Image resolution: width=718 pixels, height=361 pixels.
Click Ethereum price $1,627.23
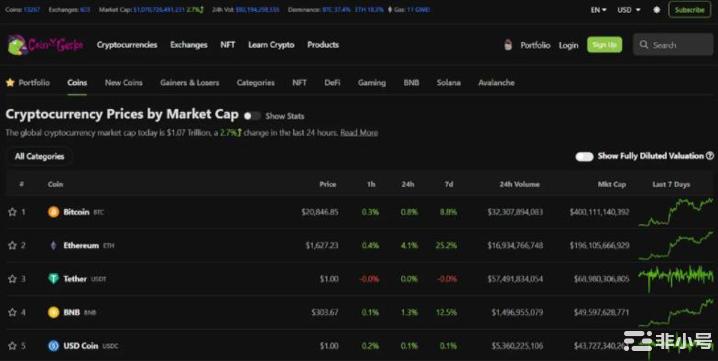322,246
